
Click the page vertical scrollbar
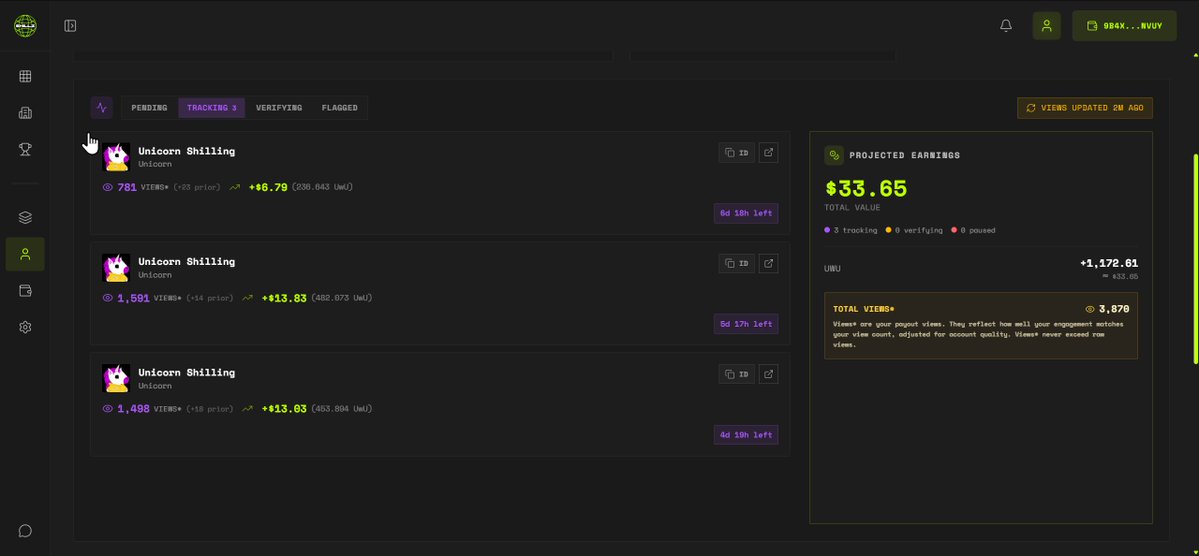coord(1196,260)
